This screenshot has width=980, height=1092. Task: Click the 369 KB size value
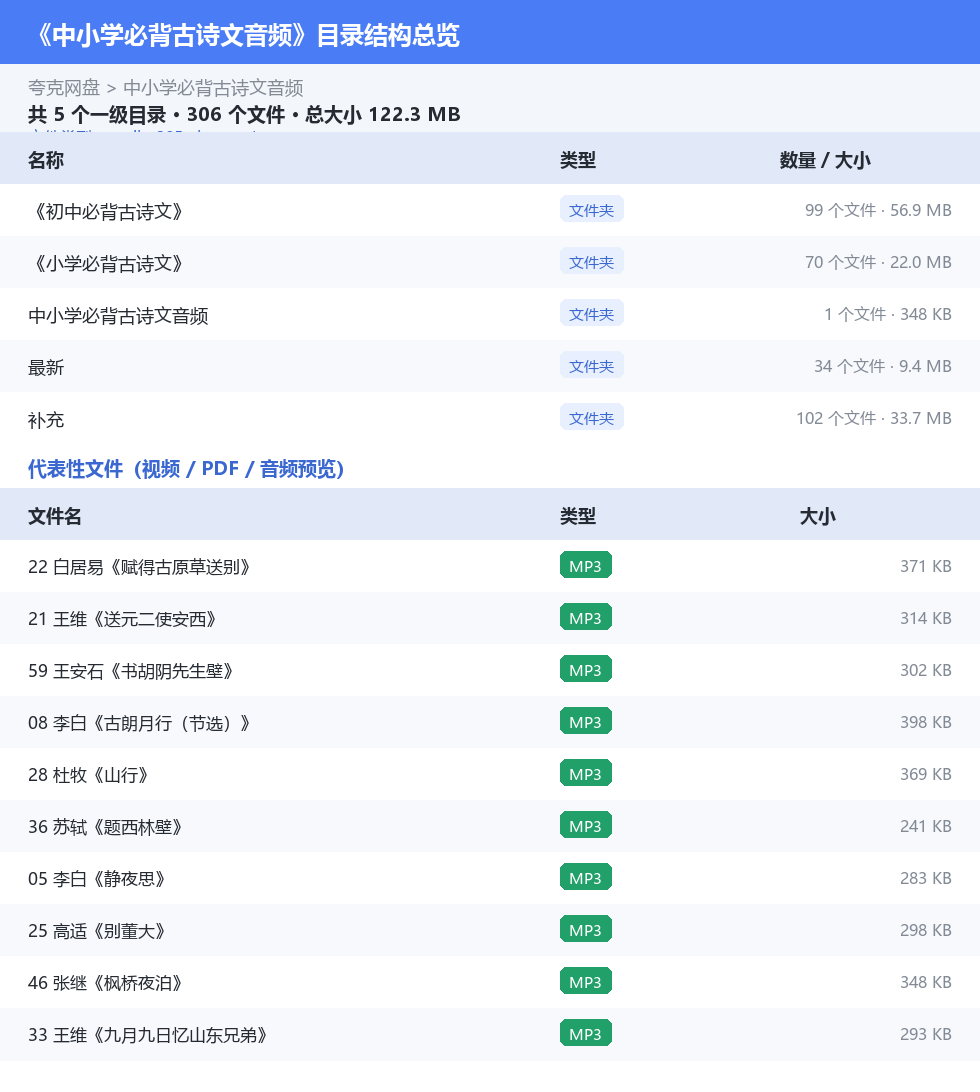926,774
